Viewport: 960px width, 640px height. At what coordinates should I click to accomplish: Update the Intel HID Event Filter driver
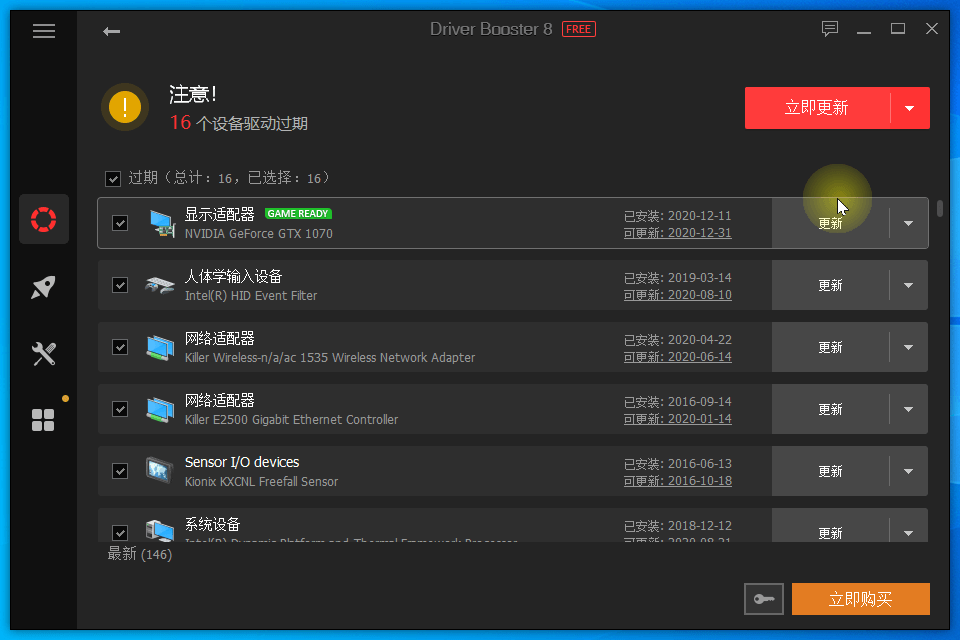pyautogui.click(x=830, y=285)
